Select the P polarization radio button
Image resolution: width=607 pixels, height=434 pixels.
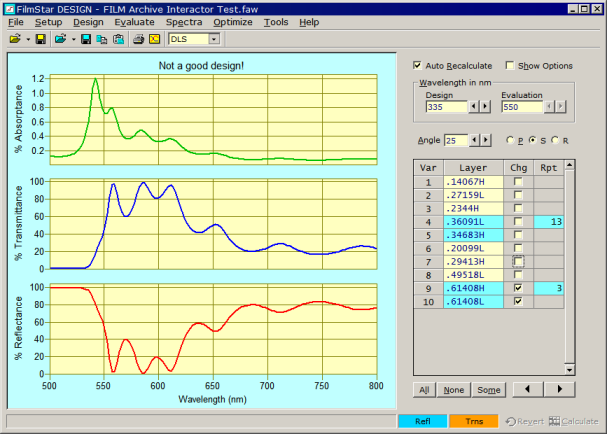click(510, 140)
